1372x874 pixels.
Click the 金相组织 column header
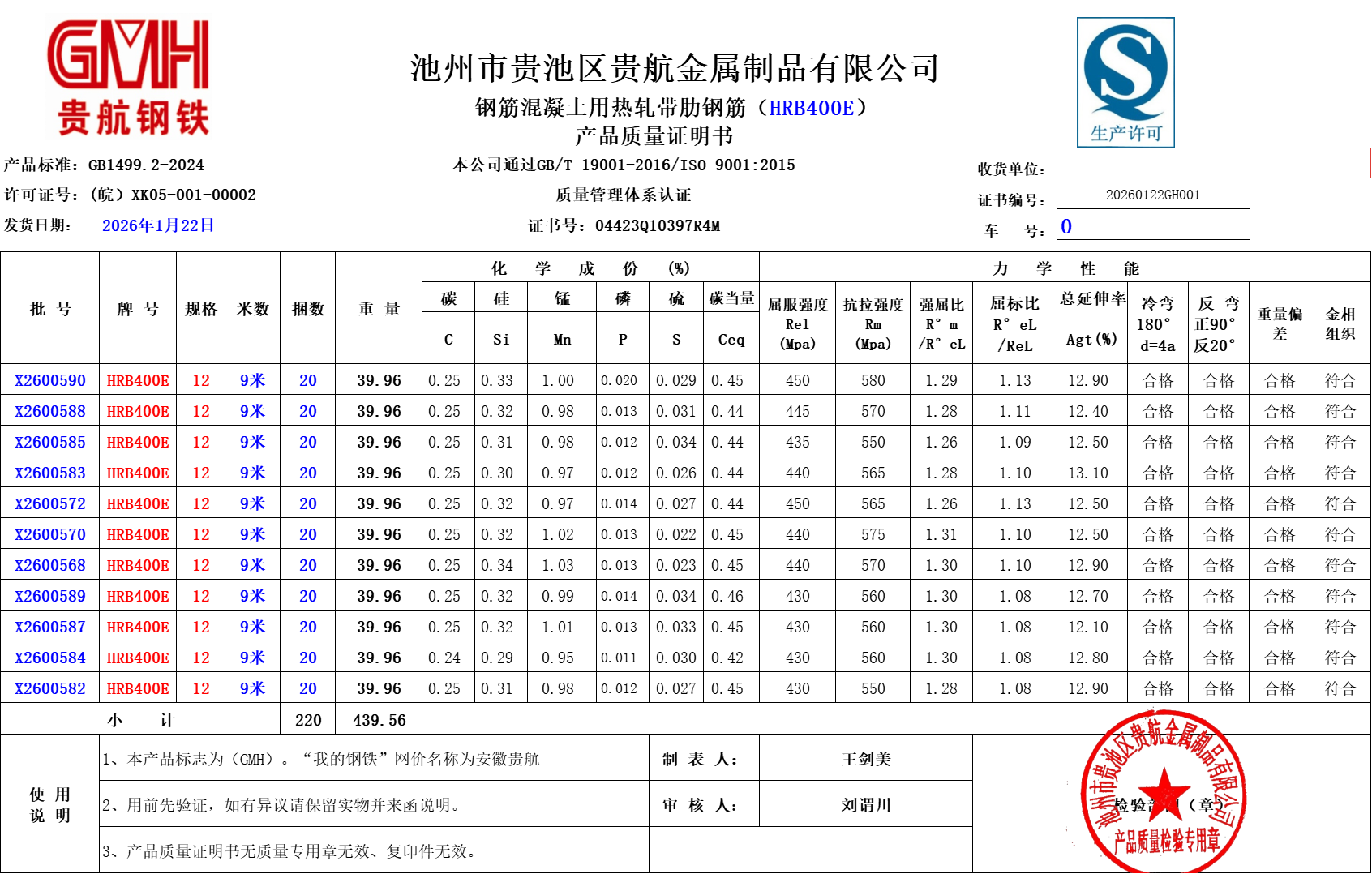pyautogui.click(x=1340, y=323)
